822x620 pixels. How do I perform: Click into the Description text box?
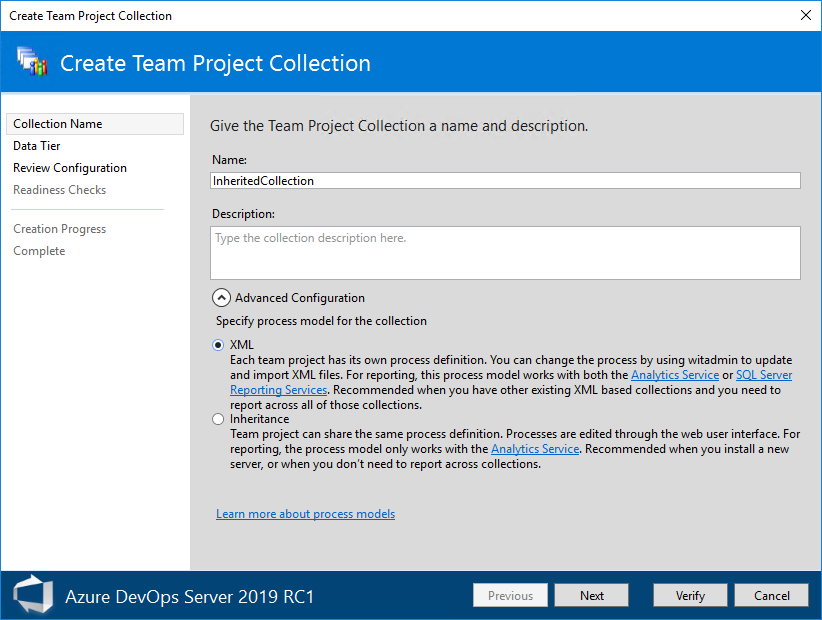pyautogui.click(x=505, y=252)
